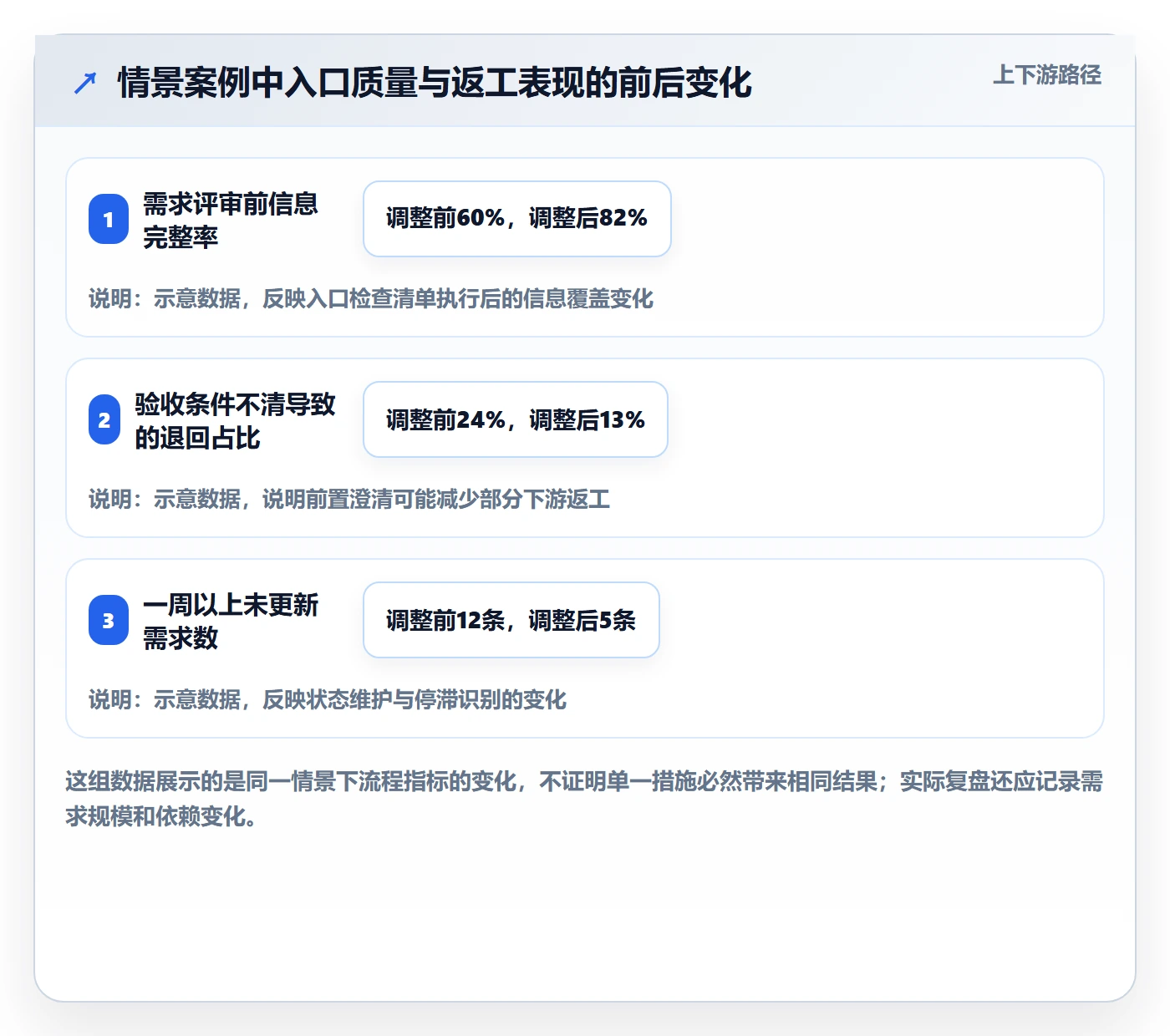The height and width of the screenshot is (1036, 1170).
Task: Click the 一周以上未更新需求数 metric title
Action: tap(231, 621)
